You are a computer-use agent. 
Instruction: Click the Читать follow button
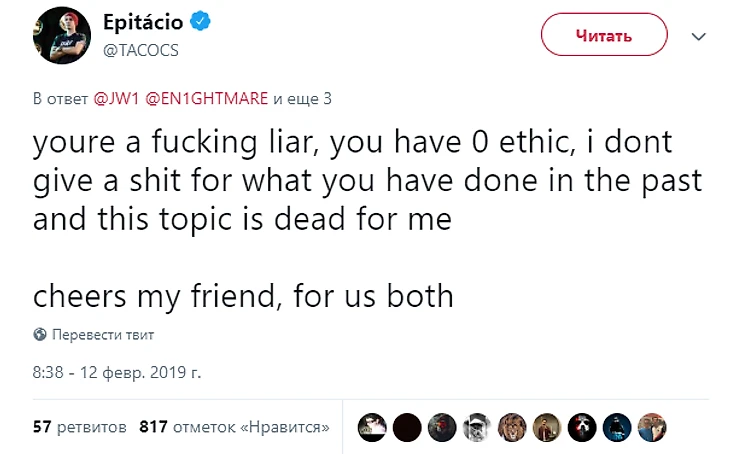(604, 36)
